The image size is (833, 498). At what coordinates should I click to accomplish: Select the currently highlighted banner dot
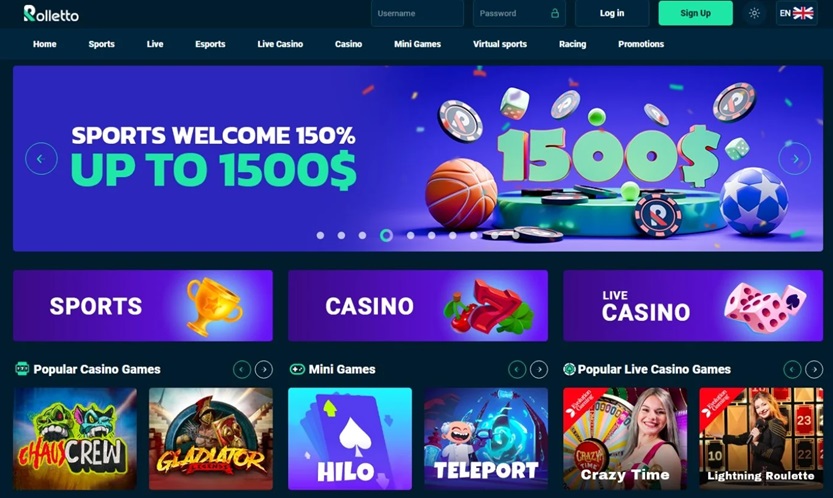tap(387, 235)
